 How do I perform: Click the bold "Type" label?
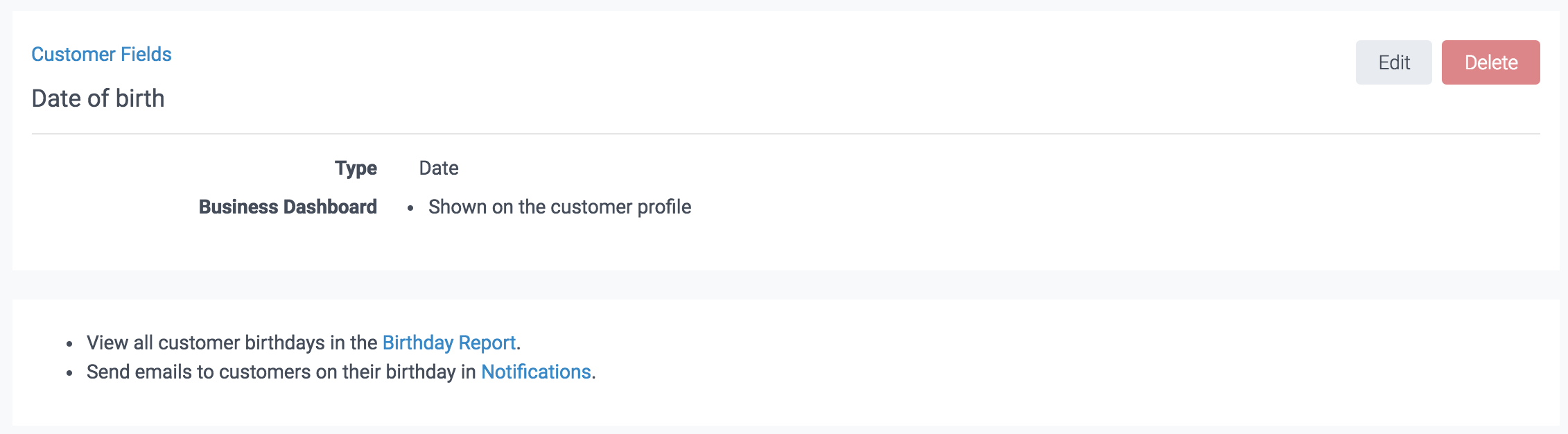click(x=356, y=168)
